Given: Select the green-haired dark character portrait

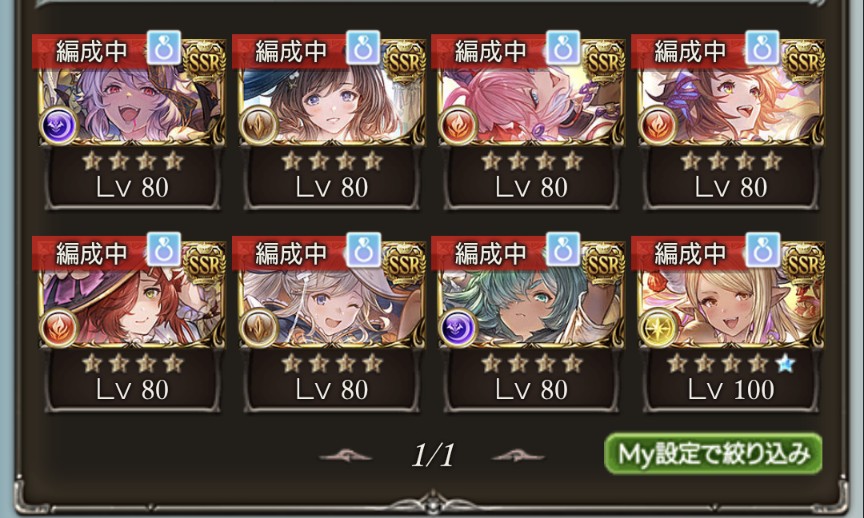Looking at the screenshot, I should click(530, 297).
